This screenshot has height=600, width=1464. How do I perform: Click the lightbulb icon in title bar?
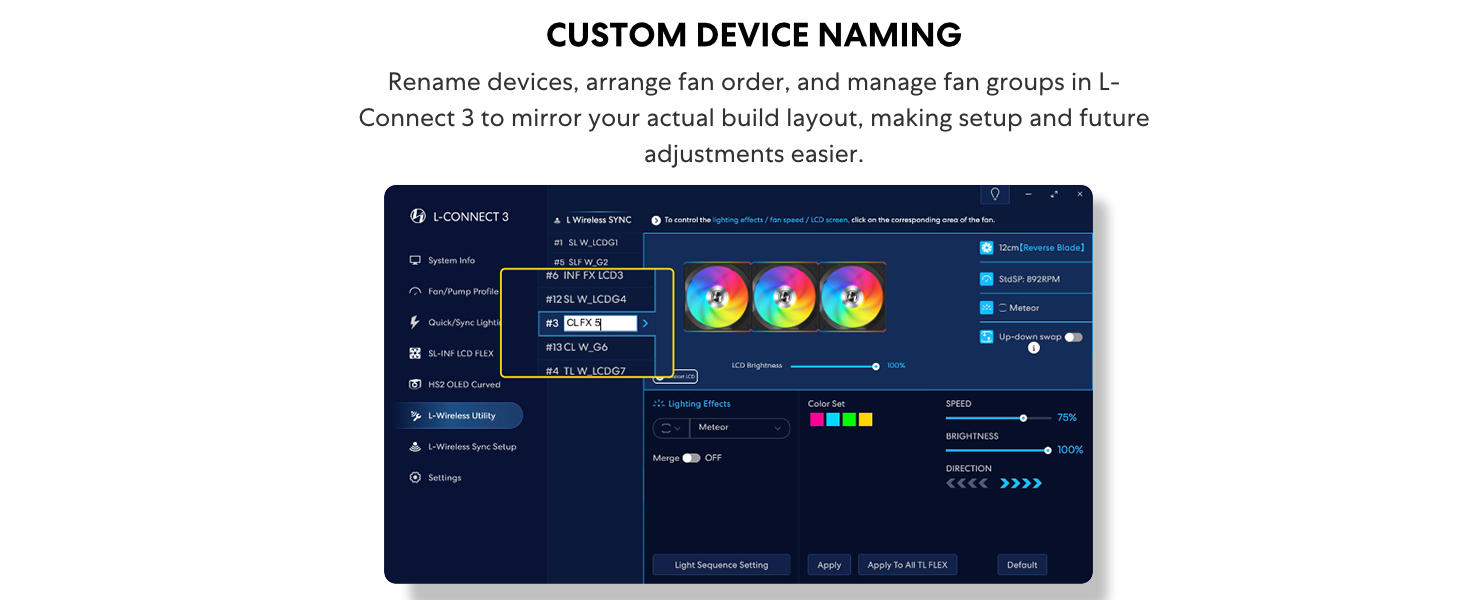point(995,194)
